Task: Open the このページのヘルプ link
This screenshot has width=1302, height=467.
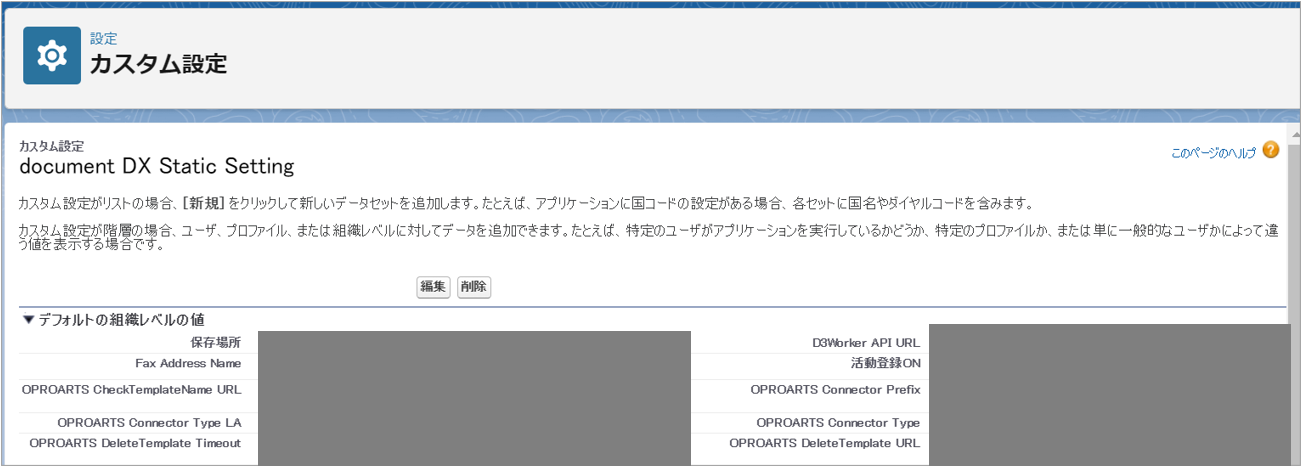Action: point(1213,153)
